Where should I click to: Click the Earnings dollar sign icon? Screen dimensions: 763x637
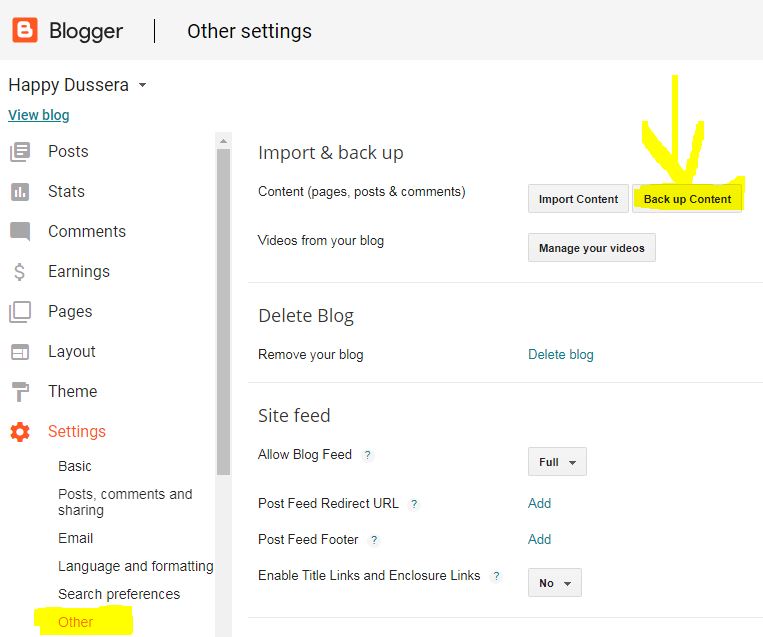tap(19, 272)
